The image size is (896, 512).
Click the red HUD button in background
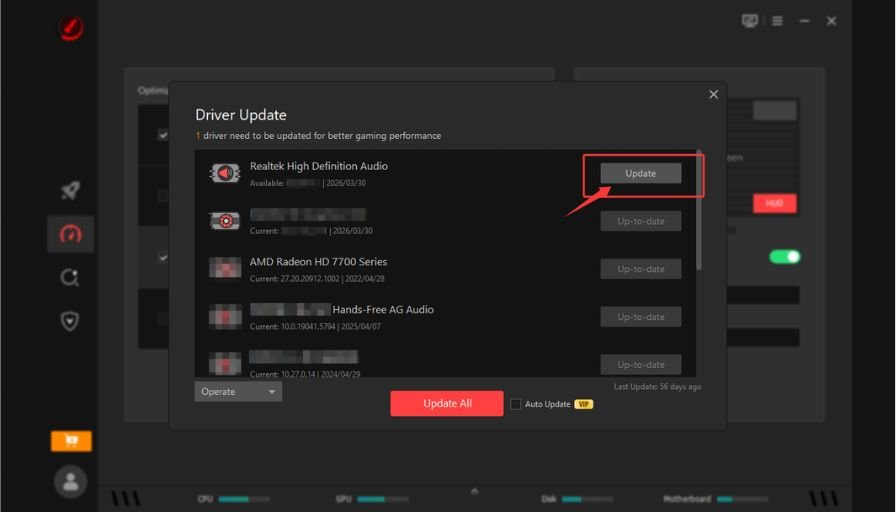(x=774, y=203)
